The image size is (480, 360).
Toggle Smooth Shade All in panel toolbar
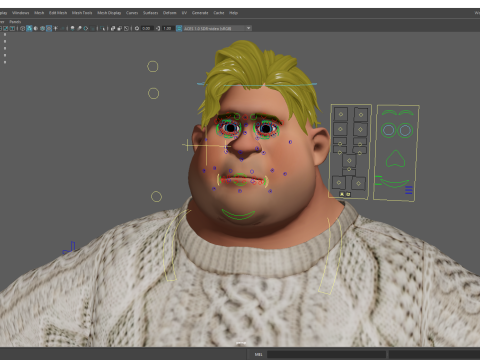[x=29, y=28]
